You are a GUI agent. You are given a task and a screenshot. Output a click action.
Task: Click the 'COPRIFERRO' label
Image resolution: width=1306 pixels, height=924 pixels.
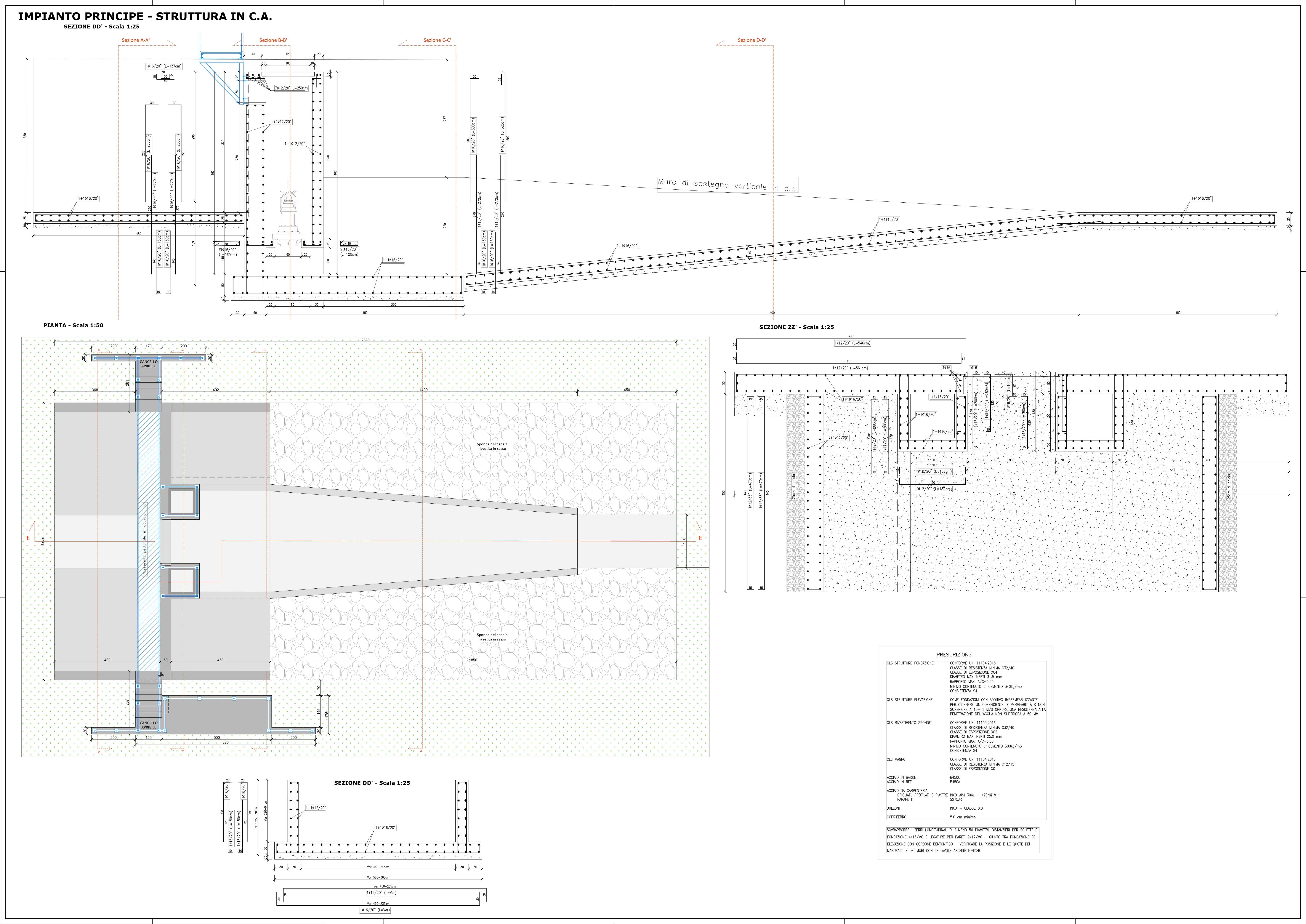click(x=896, y=817)
